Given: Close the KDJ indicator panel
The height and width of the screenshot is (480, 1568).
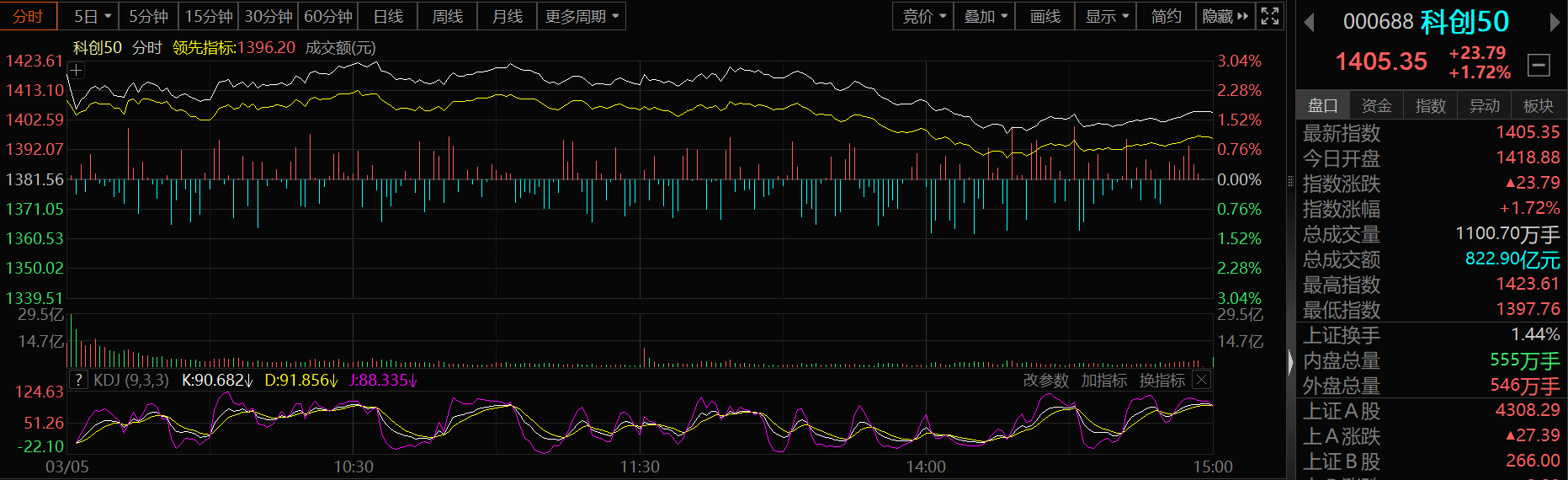Looking at the screenshot, I should [1201, 380].
